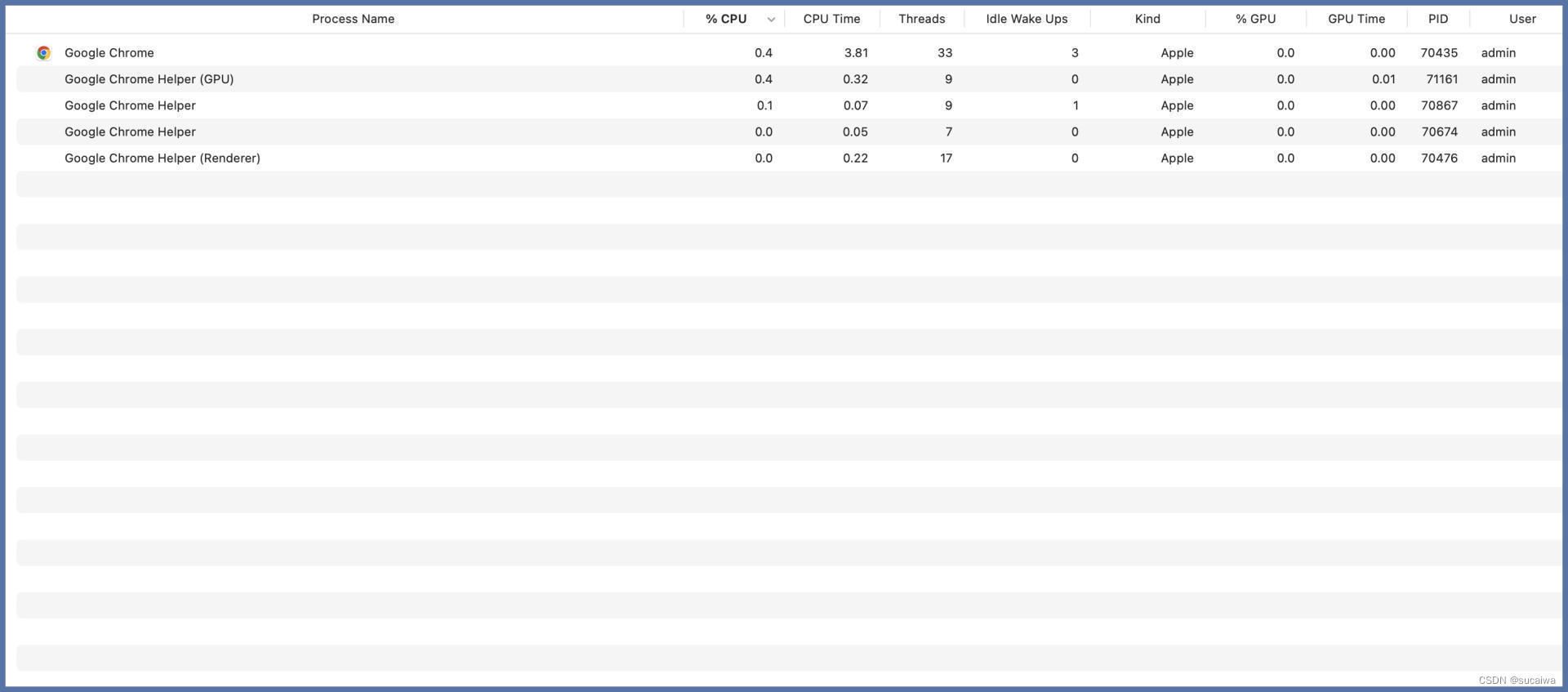This screenshot has width=1568, height=692.
Task: Click Threads value 17
Action: (x=946, y=158)
